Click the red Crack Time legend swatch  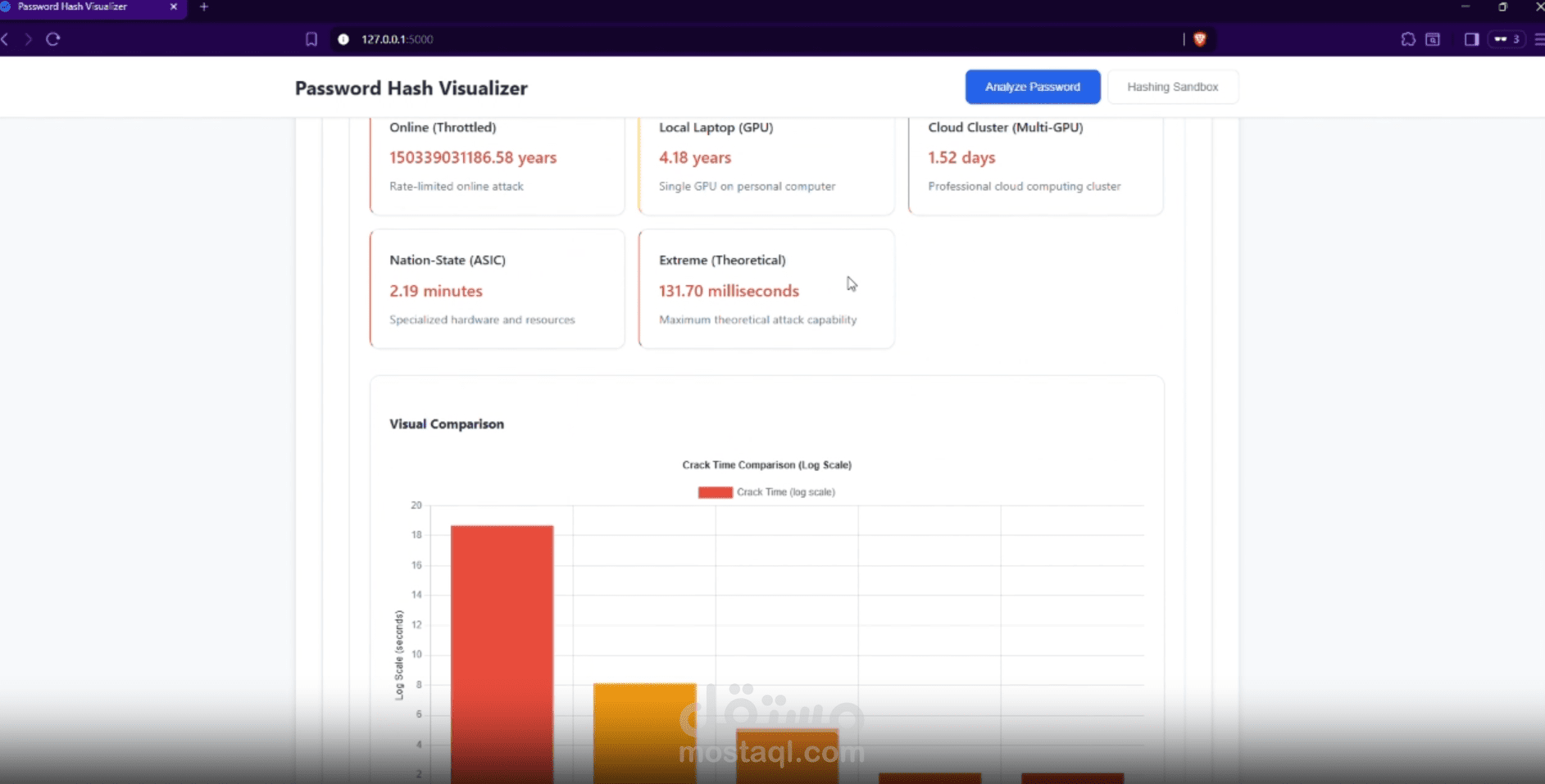[x=715, y=492]
